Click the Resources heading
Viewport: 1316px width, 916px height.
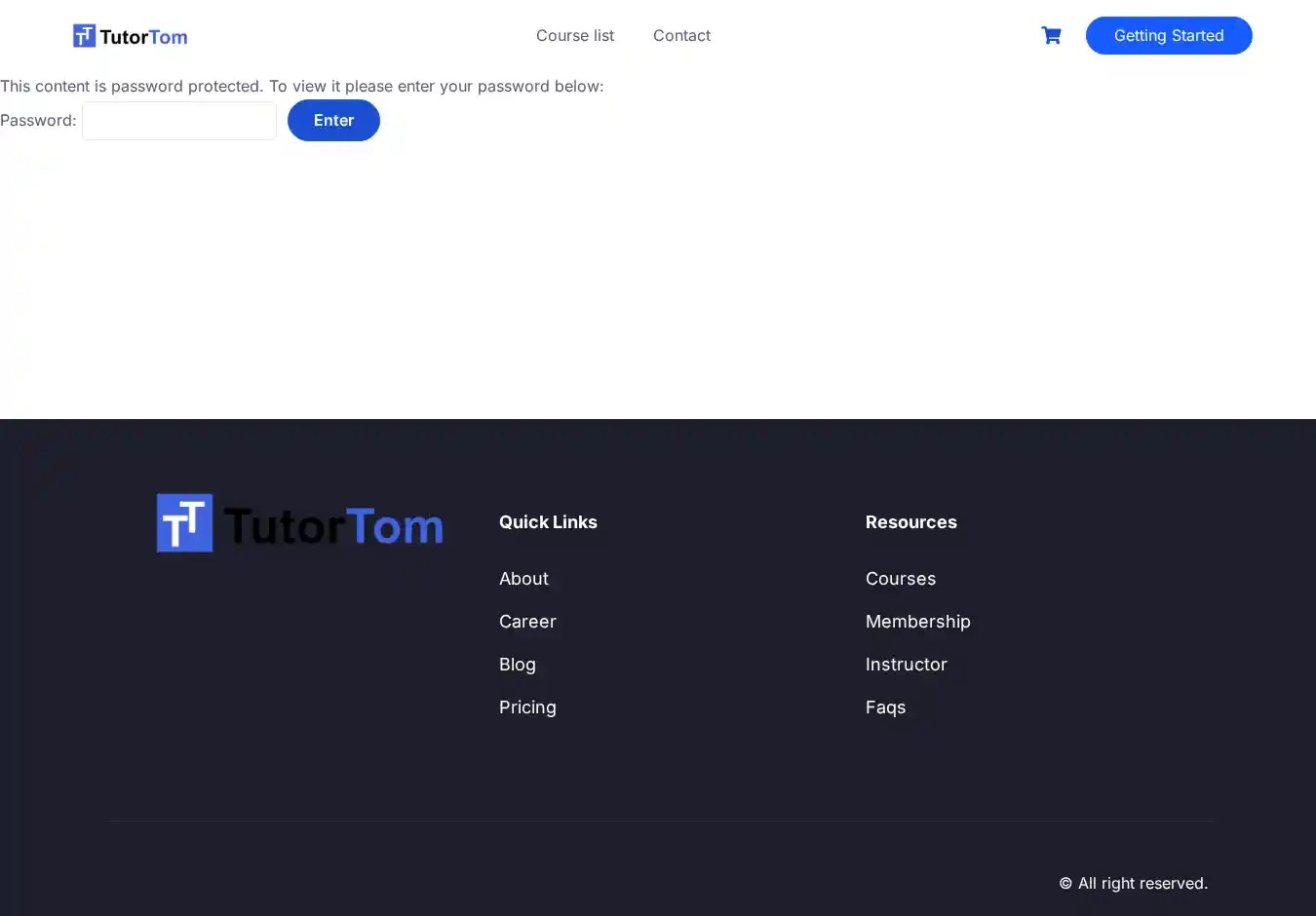point(910,522)
